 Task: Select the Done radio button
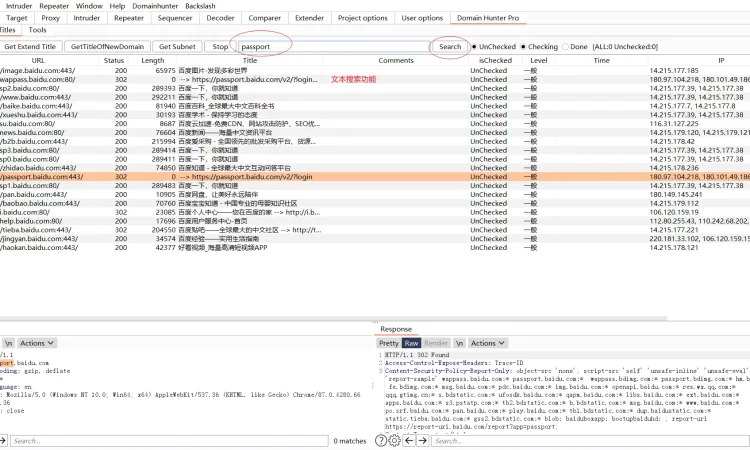pyautogui.click(x=565, y=47)
